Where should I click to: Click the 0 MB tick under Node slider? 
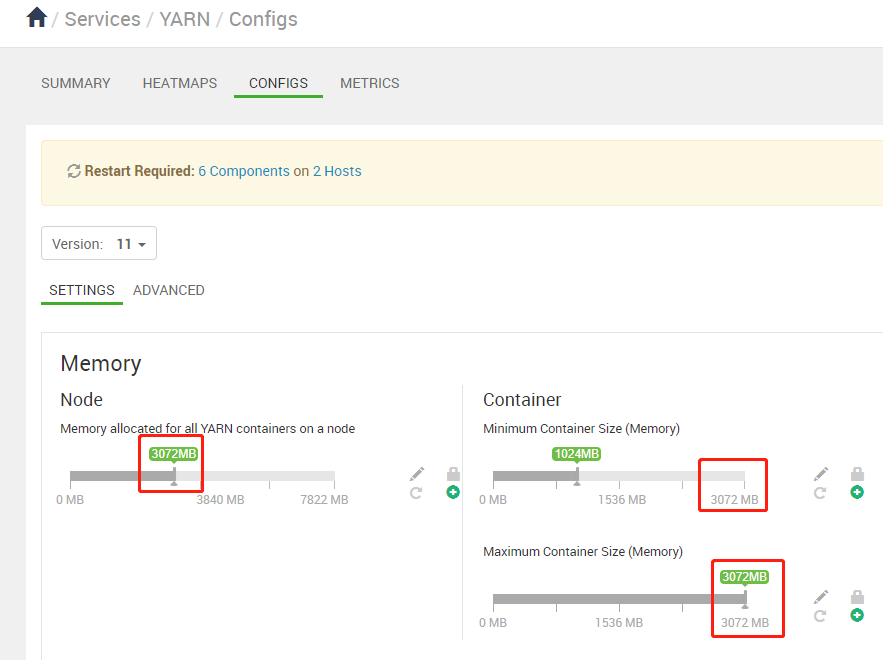pos(70,500)
